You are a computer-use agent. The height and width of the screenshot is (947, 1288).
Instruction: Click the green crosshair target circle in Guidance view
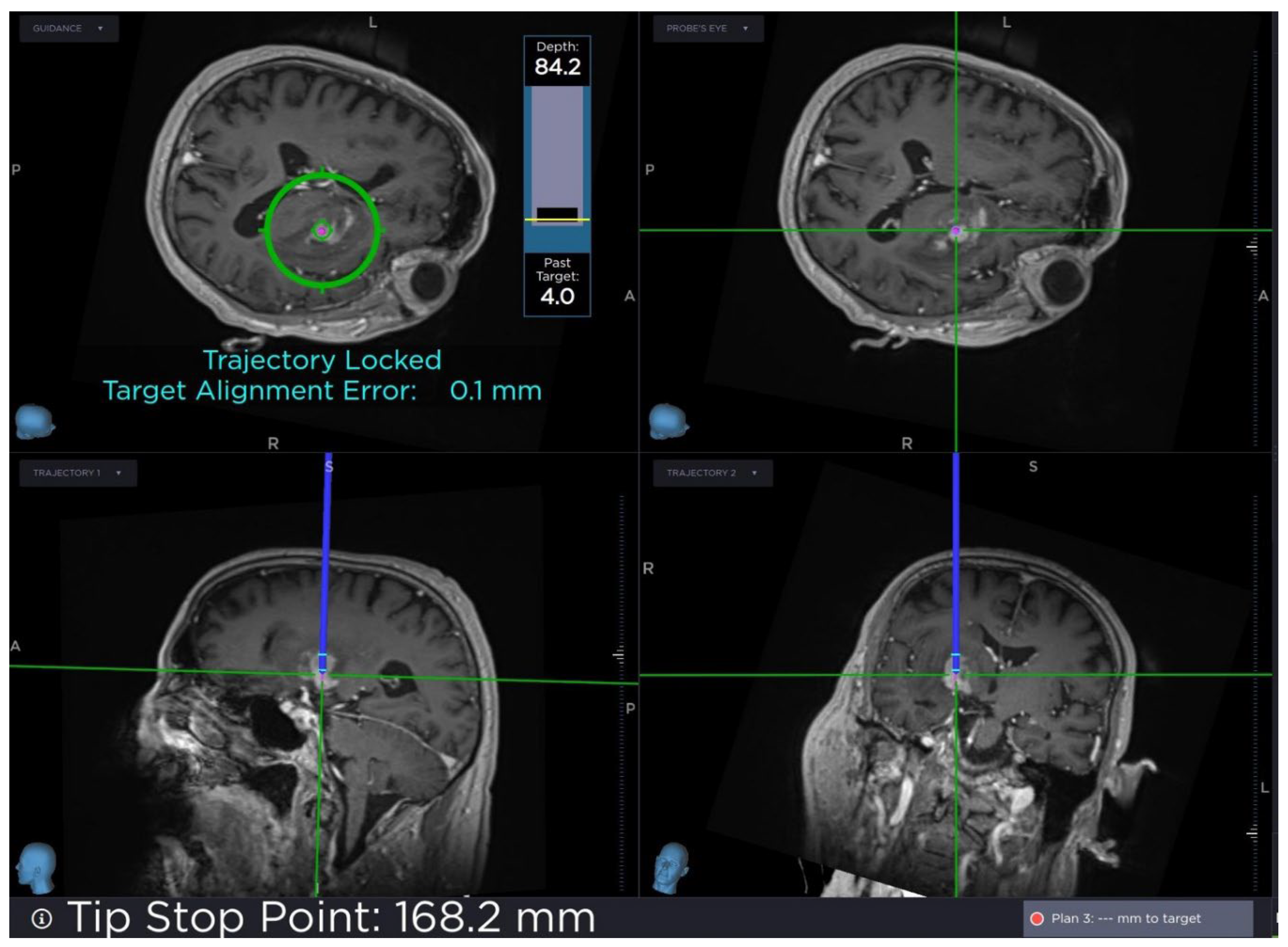322,230
